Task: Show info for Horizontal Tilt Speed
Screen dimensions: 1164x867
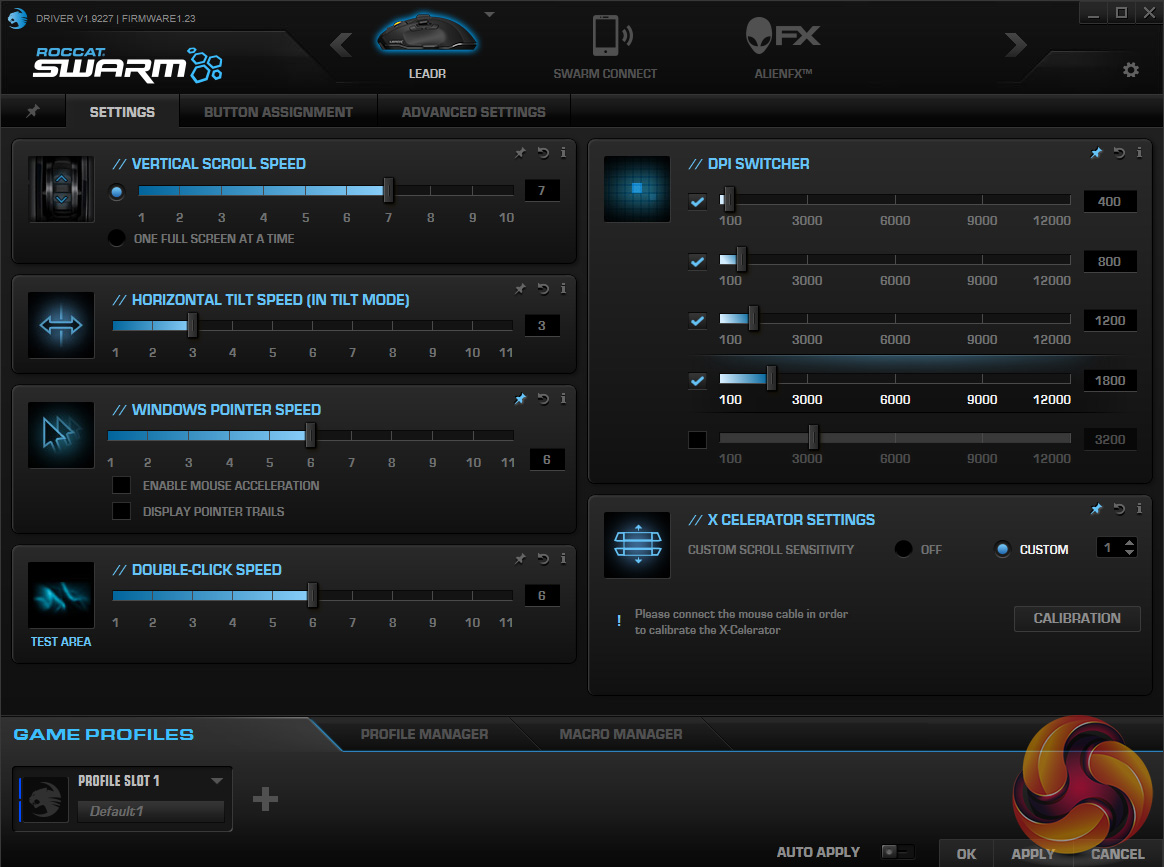Action: click(563, 289)
